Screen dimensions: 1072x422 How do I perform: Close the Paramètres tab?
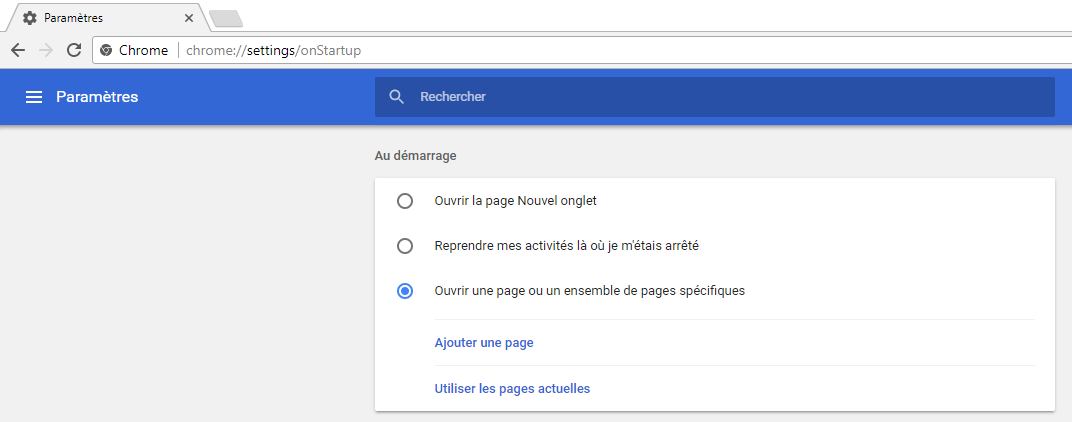click(x=189, y=18)
